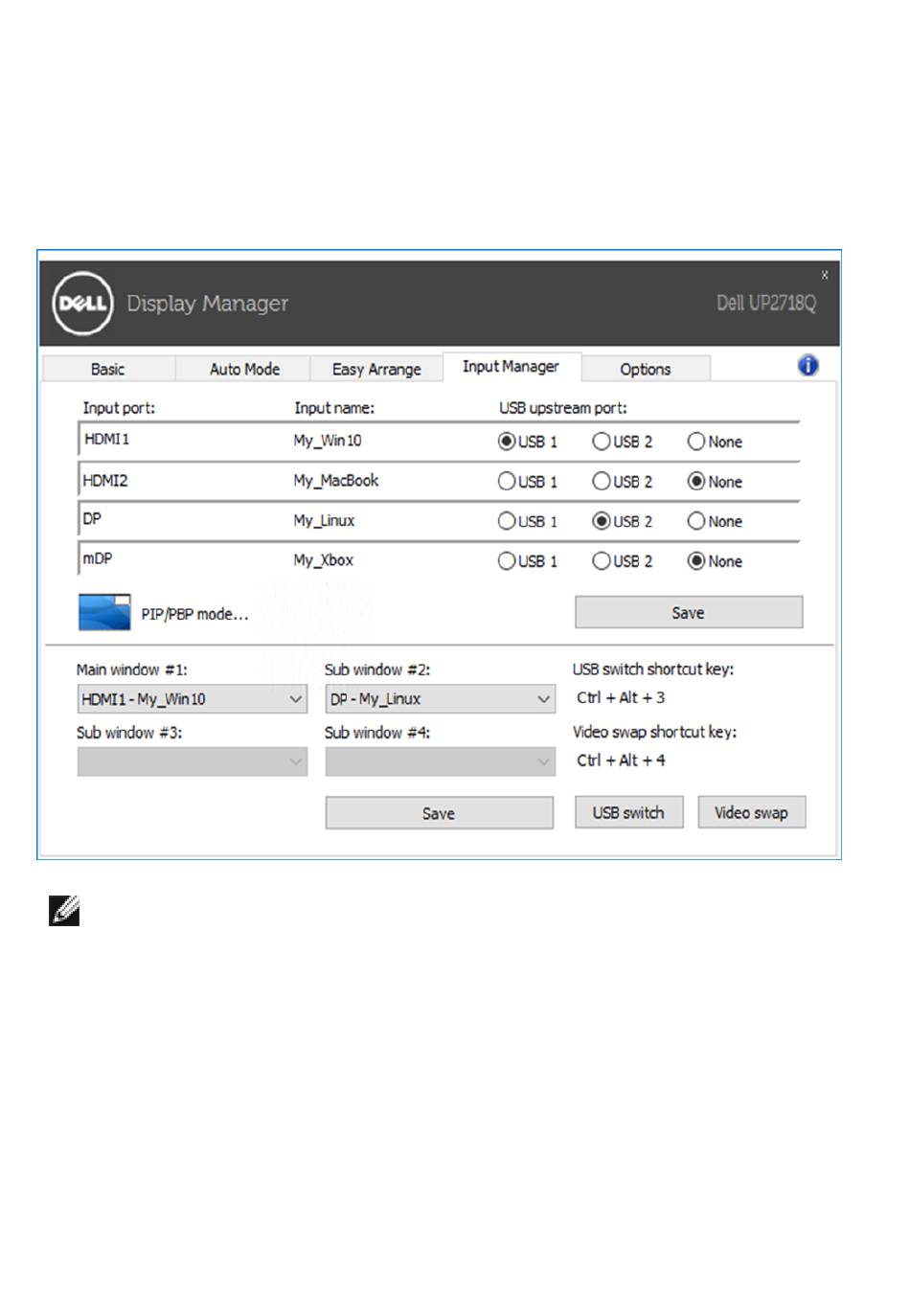Screen dimensions: 910x1316
Task: Select USB 1 for HDMI2
Action: 507,482
